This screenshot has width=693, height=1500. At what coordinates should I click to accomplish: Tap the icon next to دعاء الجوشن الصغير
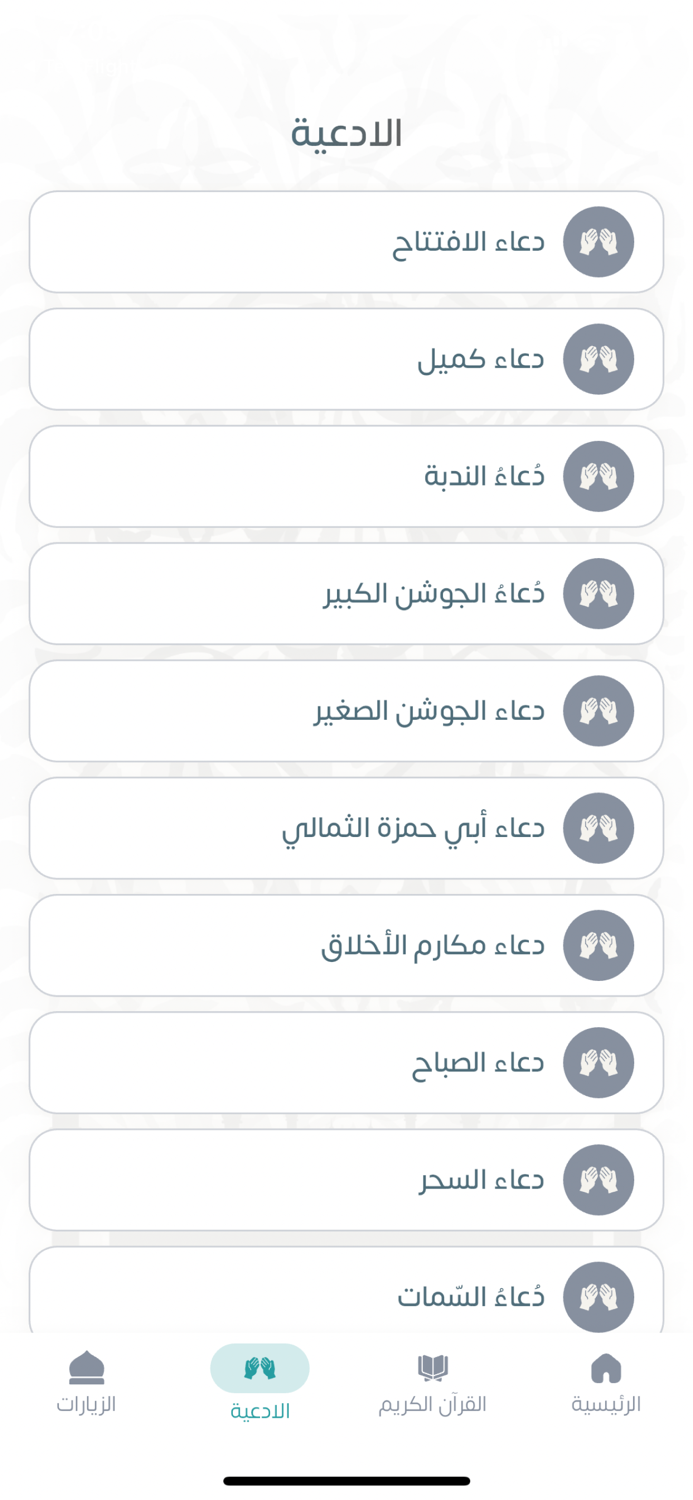[x=600, y=710]
